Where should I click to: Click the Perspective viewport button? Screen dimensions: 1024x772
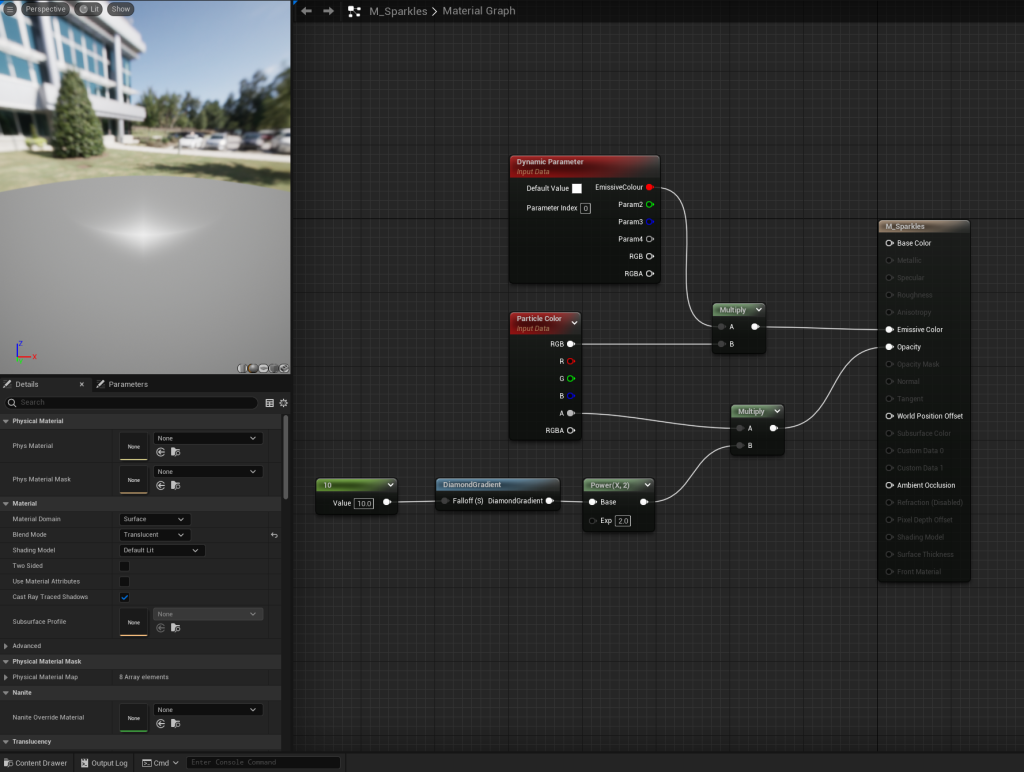coord(45,9)
